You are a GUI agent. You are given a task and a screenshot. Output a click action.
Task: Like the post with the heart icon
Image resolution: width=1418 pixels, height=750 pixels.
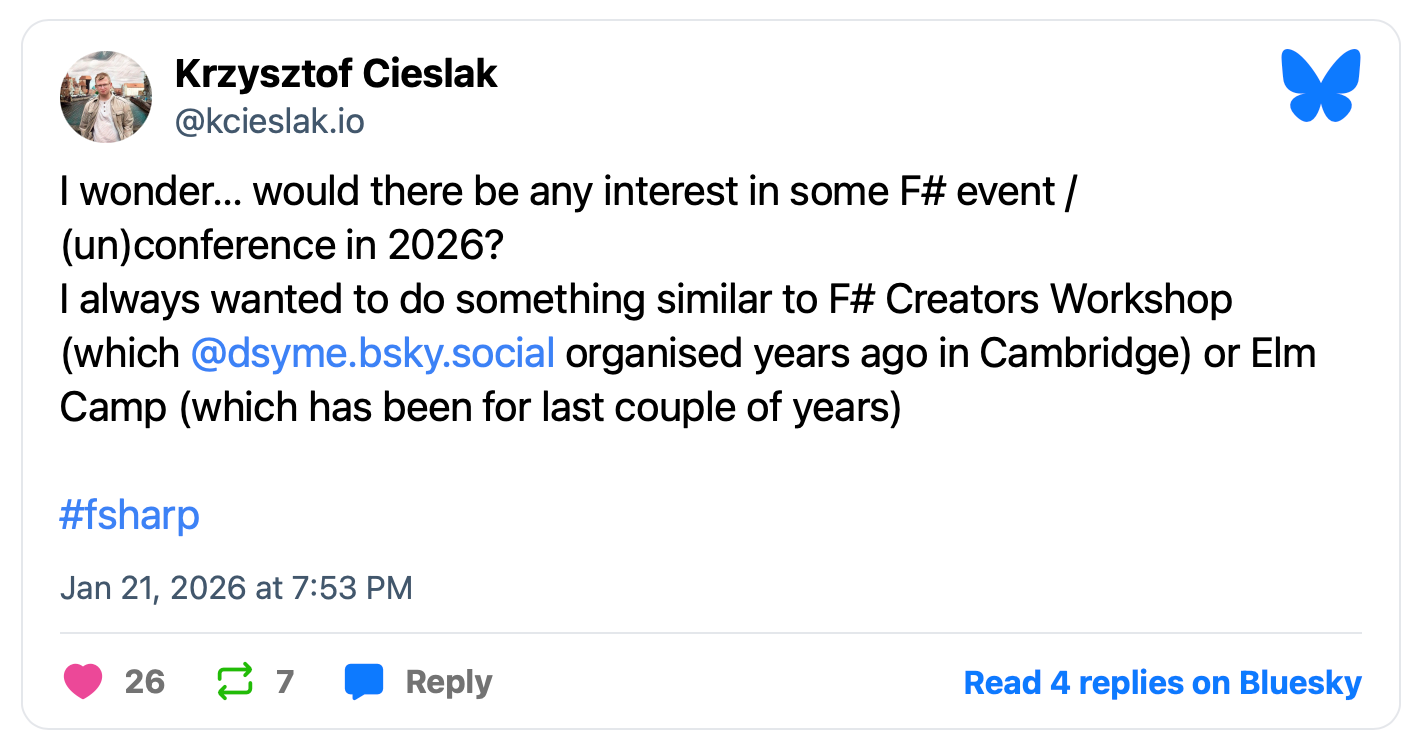[83, 682]
